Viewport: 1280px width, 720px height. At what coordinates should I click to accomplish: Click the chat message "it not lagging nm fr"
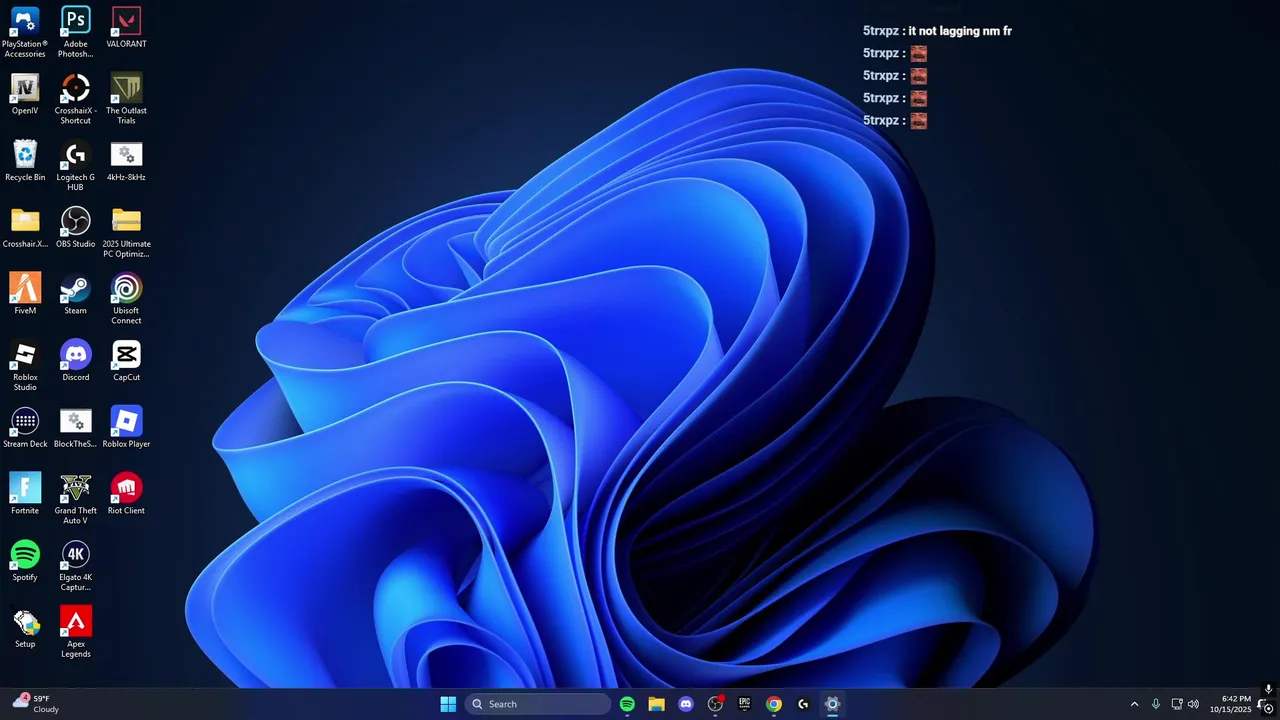[x=959, y=31]
